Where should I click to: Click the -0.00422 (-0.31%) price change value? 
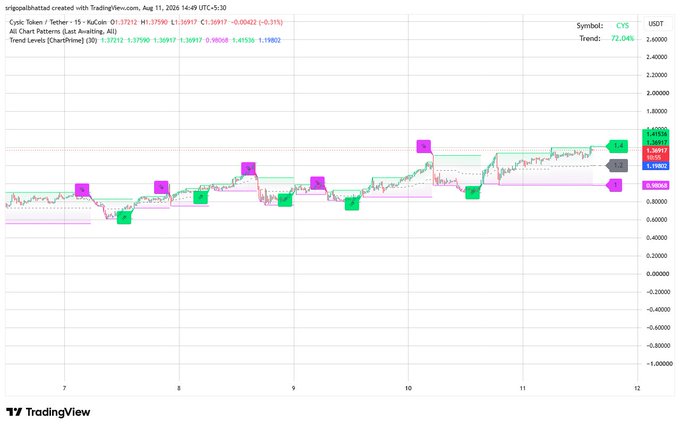[x=257, y=22]
